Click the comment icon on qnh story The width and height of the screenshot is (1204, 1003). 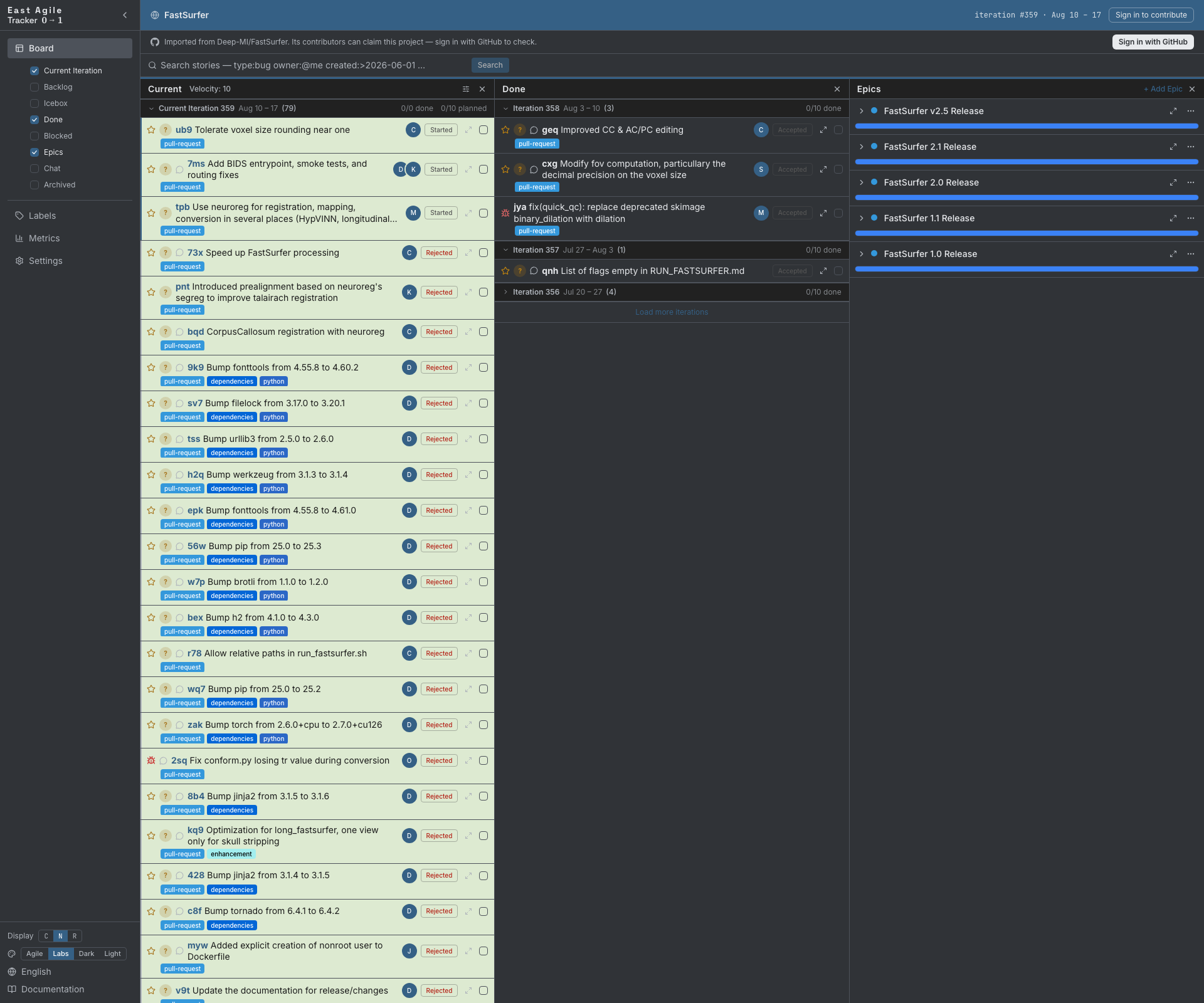(534, 271)
